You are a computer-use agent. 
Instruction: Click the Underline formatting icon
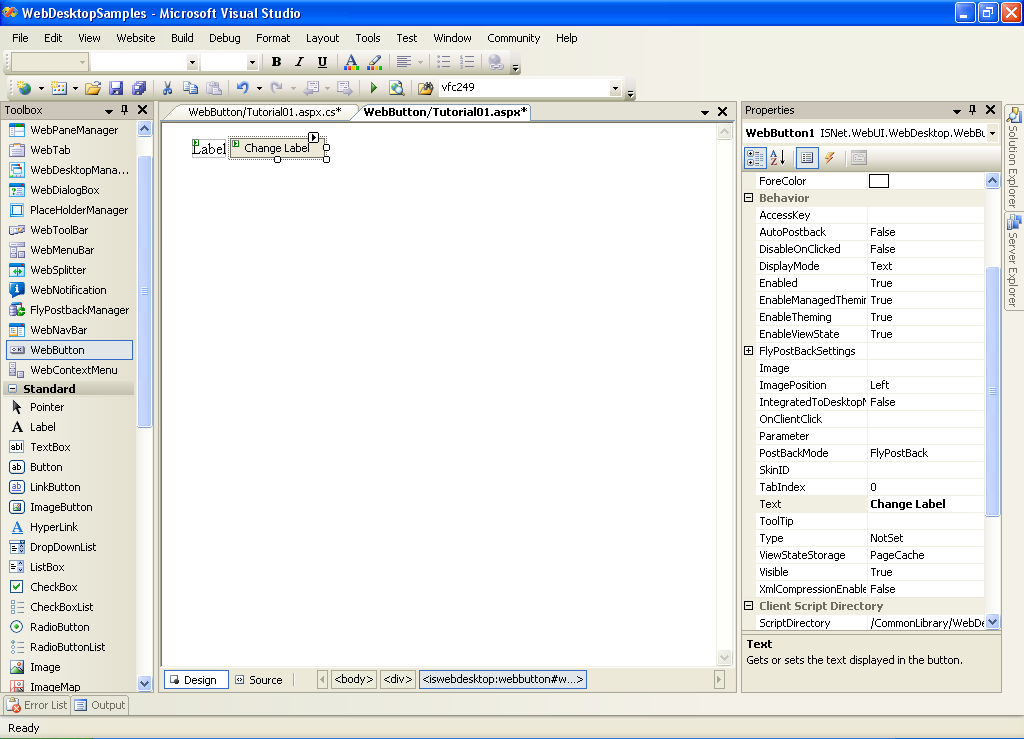pyautogui.click(x=322, y=62)
